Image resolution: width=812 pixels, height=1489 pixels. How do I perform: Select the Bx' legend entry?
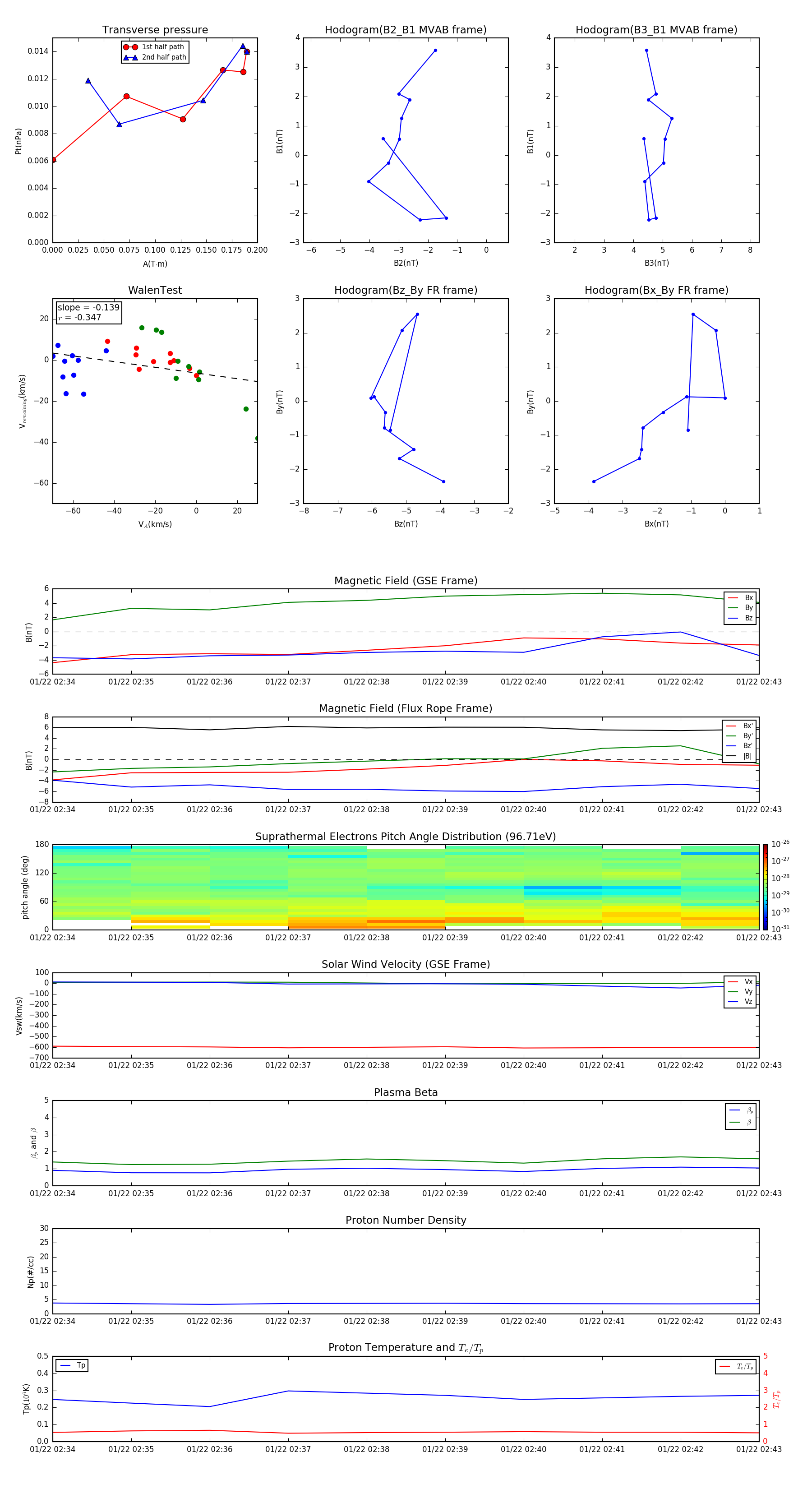tap(740, 726)
